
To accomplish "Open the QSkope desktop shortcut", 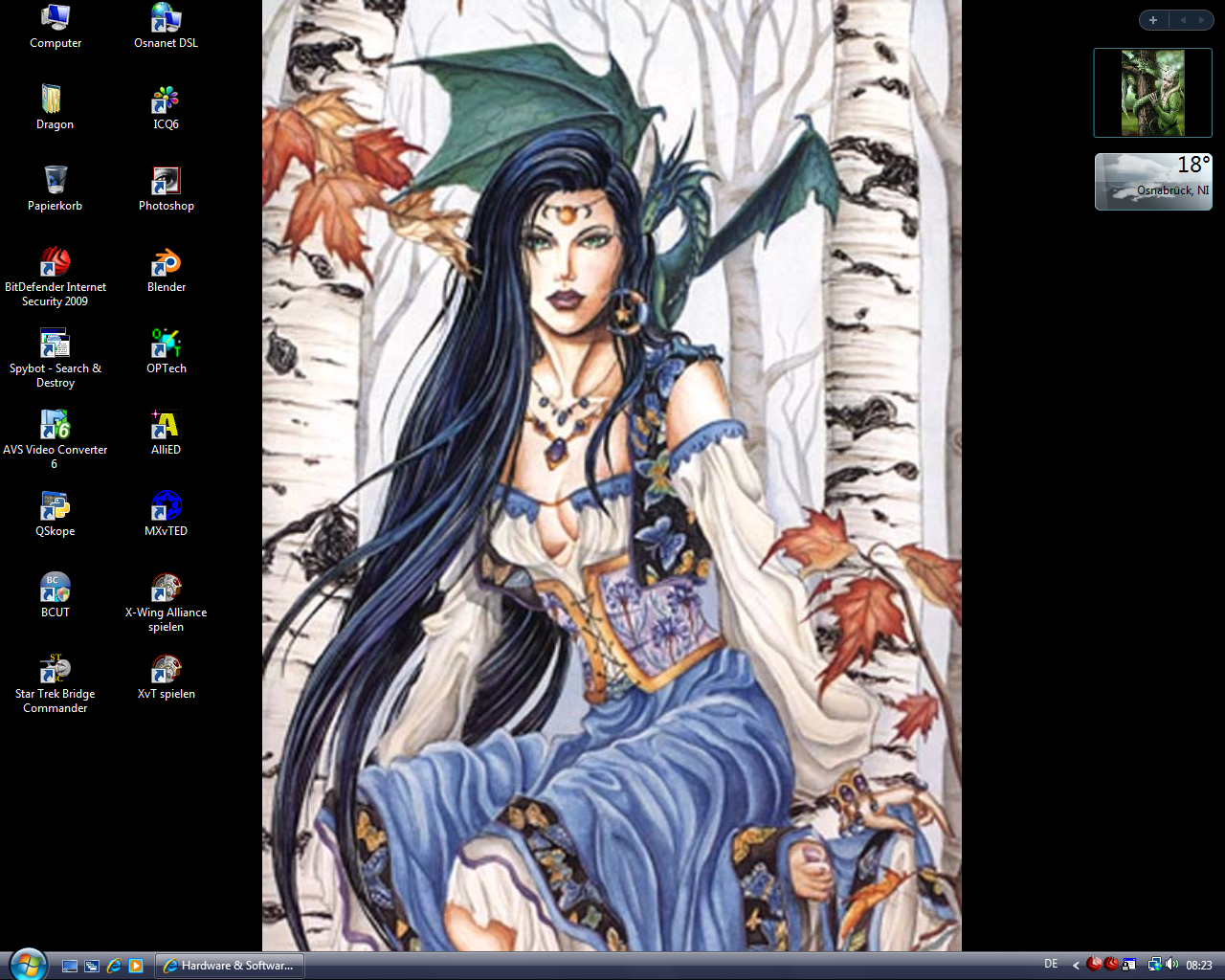I will pyautogui.click(x=55, y=507).
